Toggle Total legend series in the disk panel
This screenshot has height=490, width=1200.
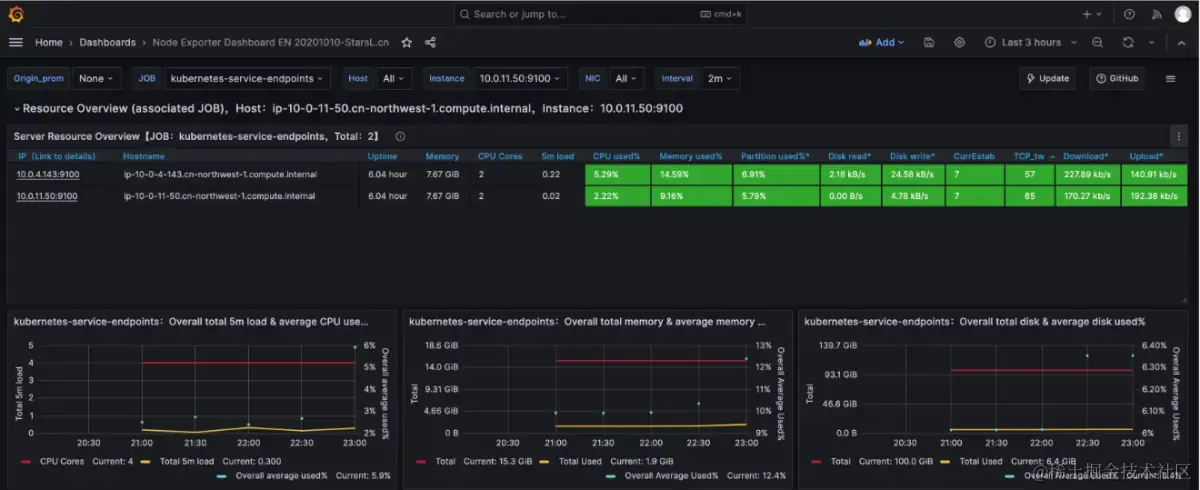pyautogui.click(x=841, y=461)
